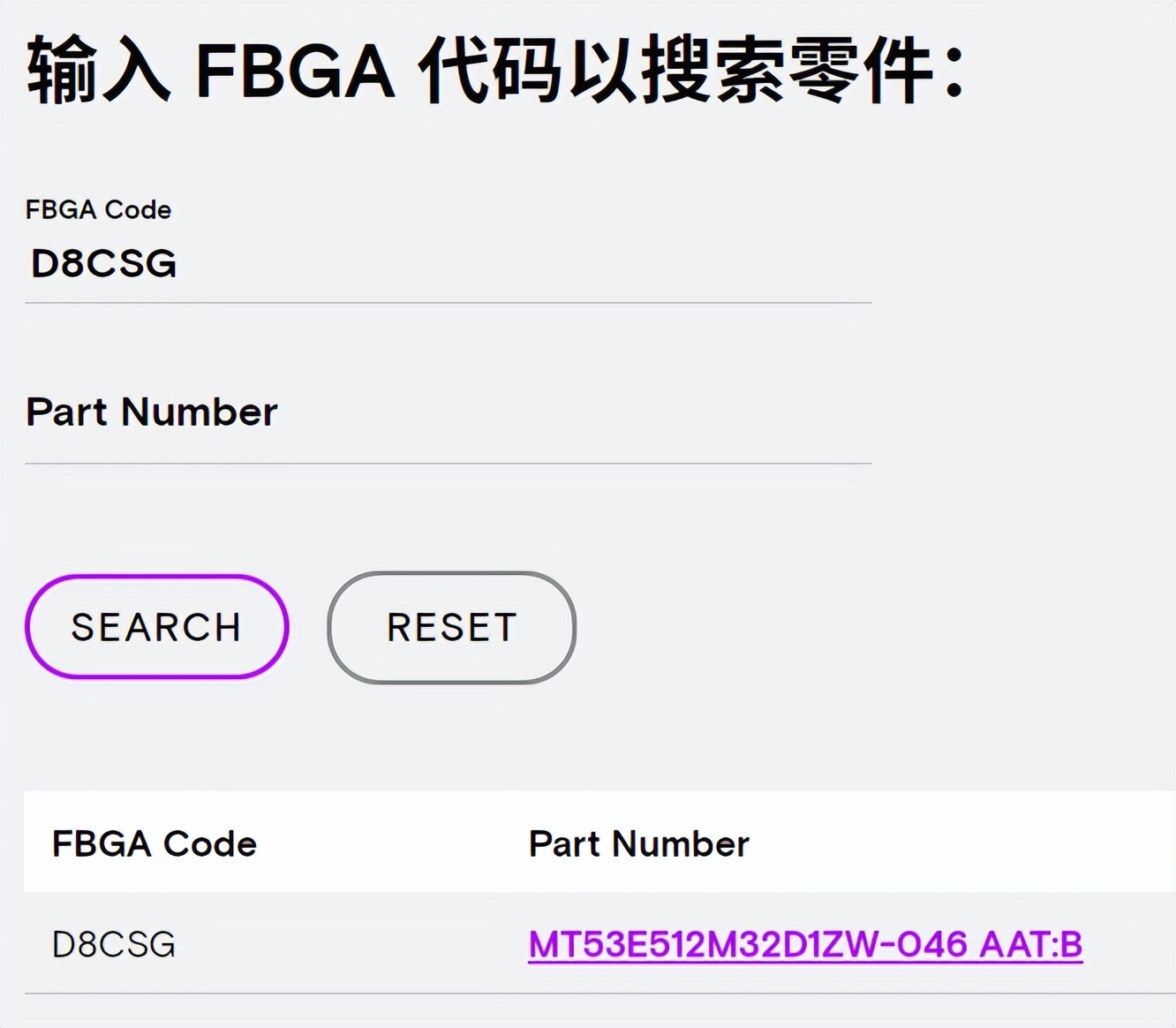
Task: Open the MT53E512M32D1ZW-046 AAT:B part link
Action: coord(804,944)
